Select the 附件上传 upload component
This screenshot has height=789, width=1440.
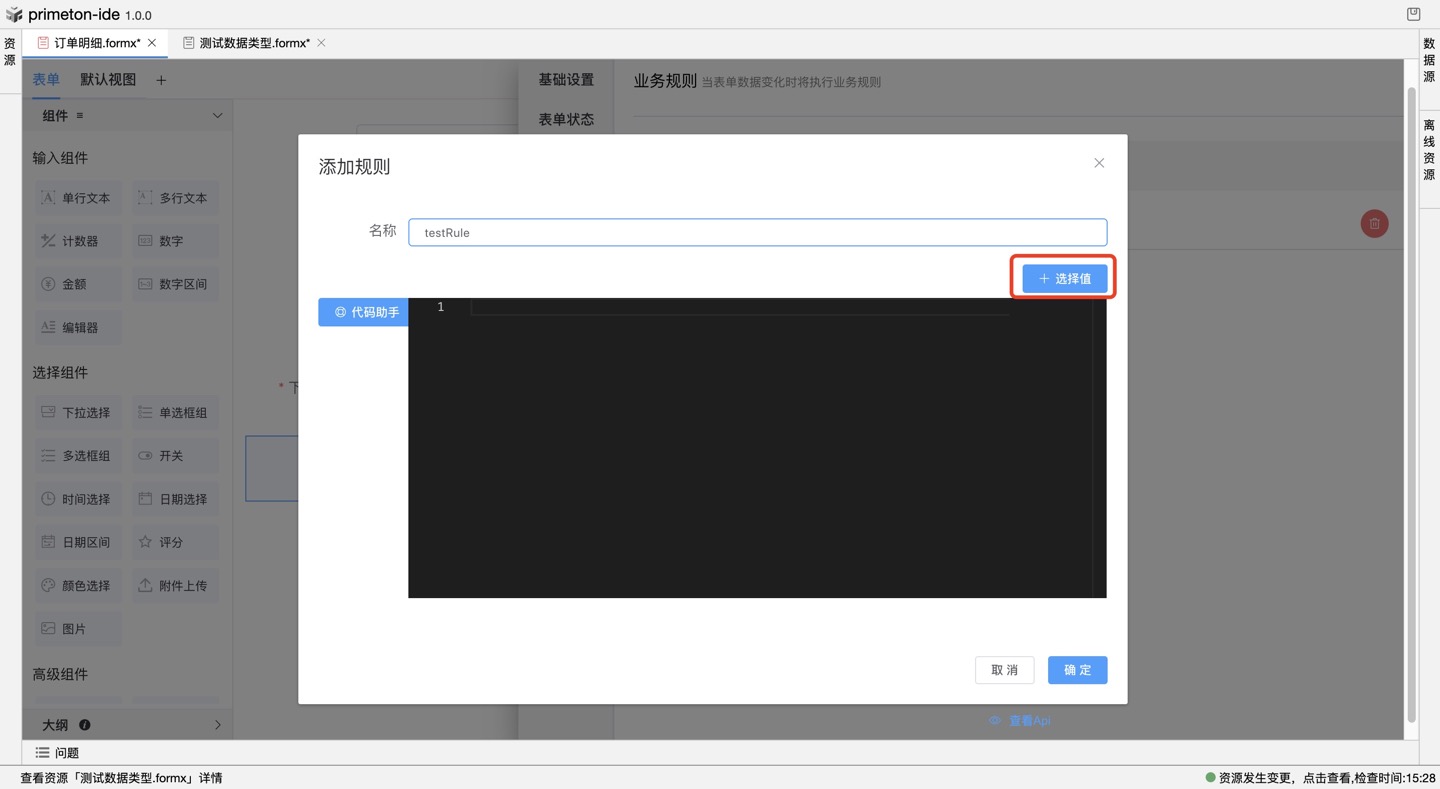coord(174,586)
